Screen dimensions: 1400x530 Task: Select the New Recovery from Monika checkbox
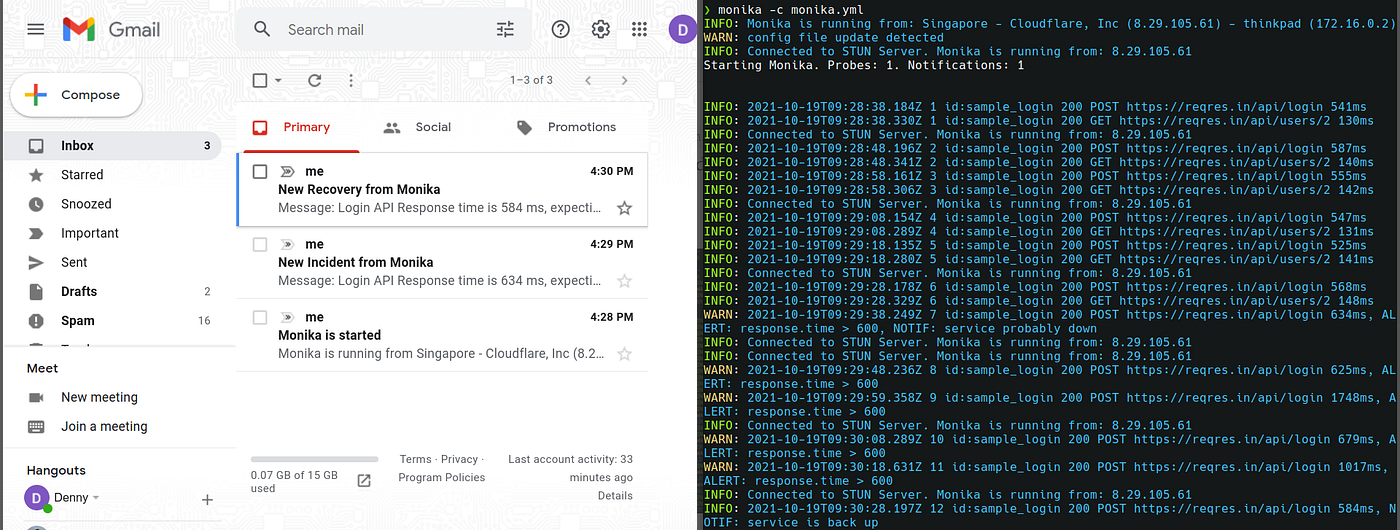pos(260,171)
